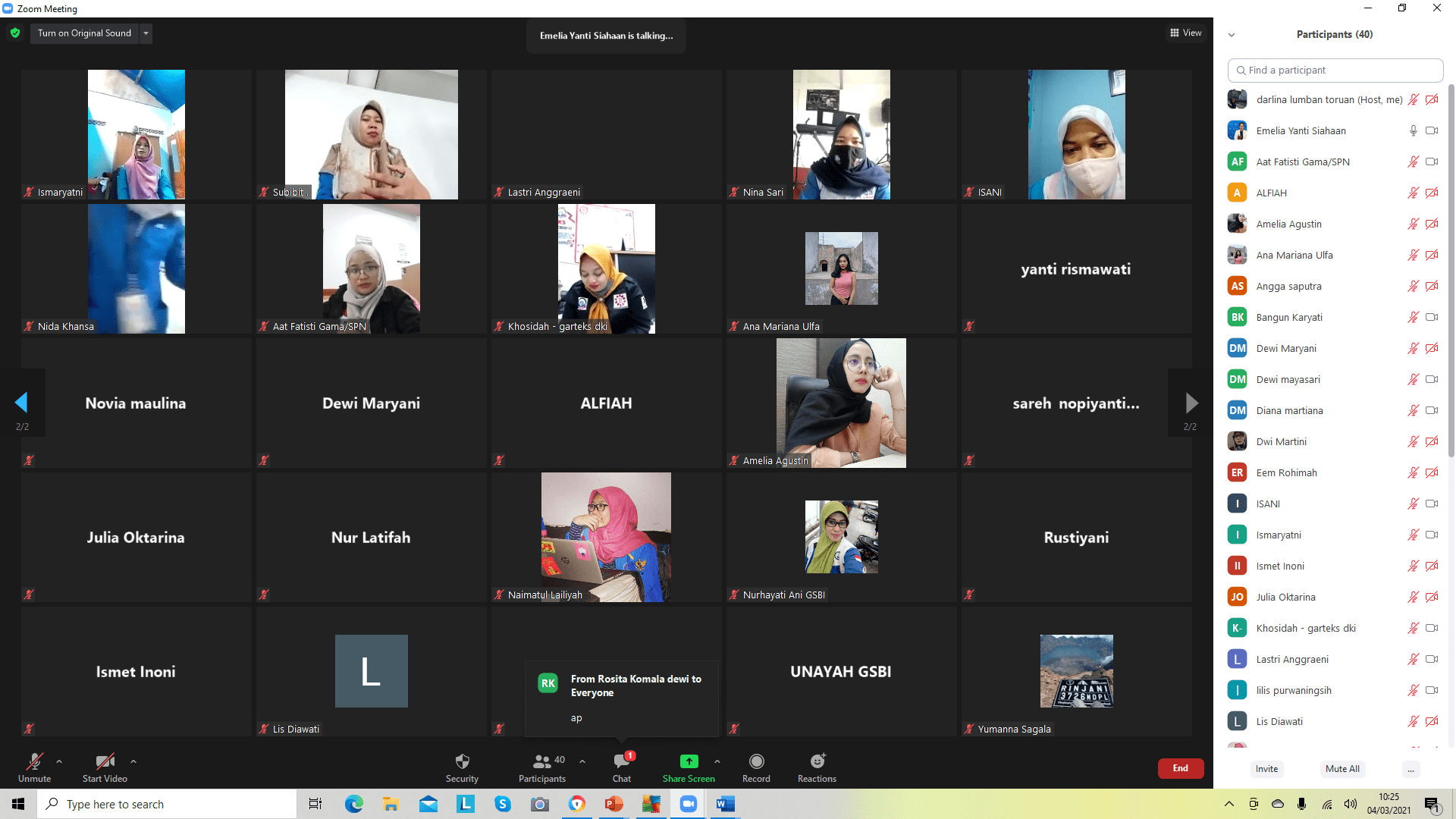The width and height of the screenshot is (1456, 819).
Task: Open Microsoft Word from the taskbar
Action: 725,804
